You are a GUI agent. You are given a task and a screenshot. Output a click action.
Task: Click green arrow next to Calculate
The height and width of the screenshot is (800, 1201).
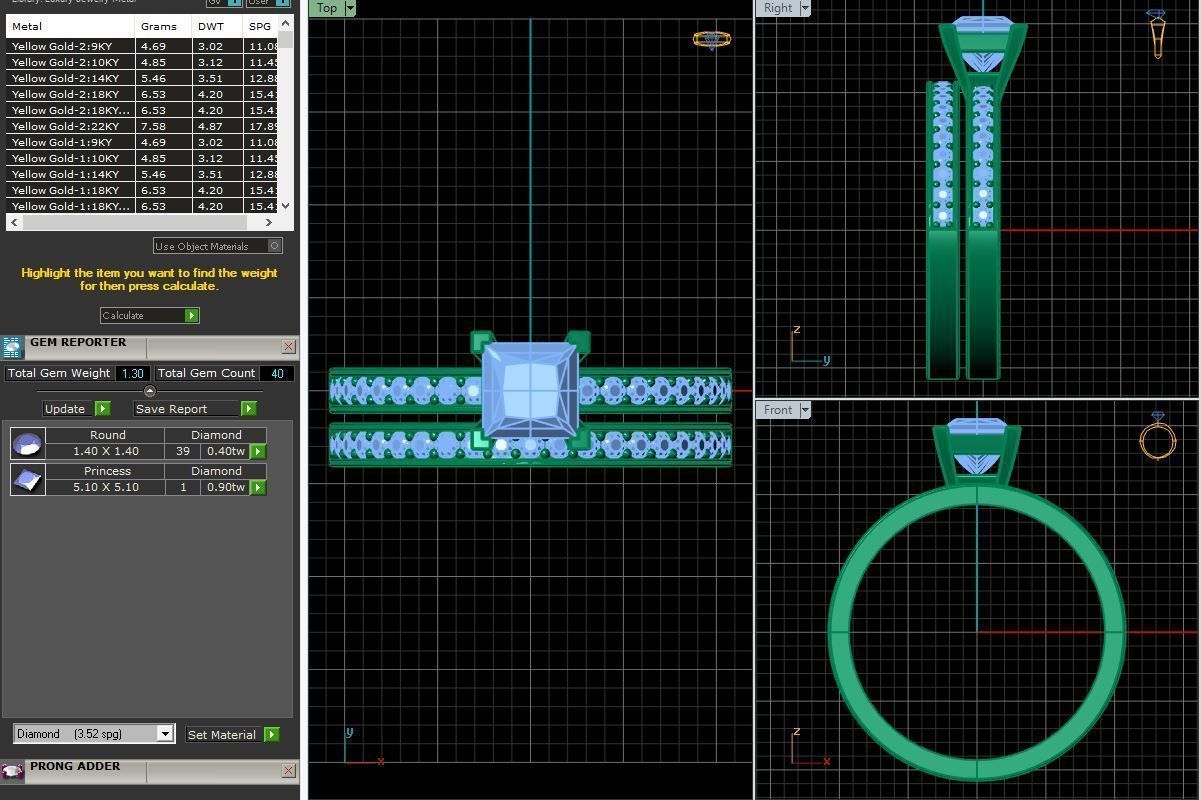(192, 316)
